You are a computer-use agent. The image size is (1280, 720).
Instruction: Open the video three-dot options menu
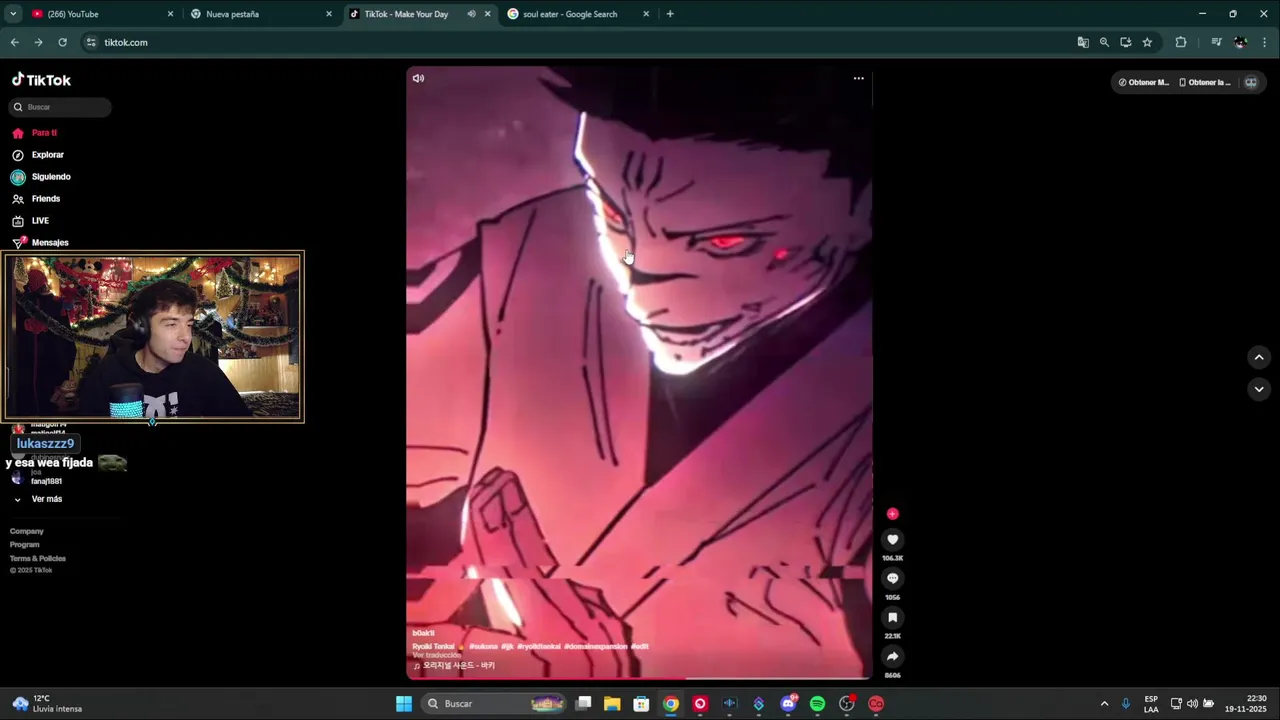point(858,78)
